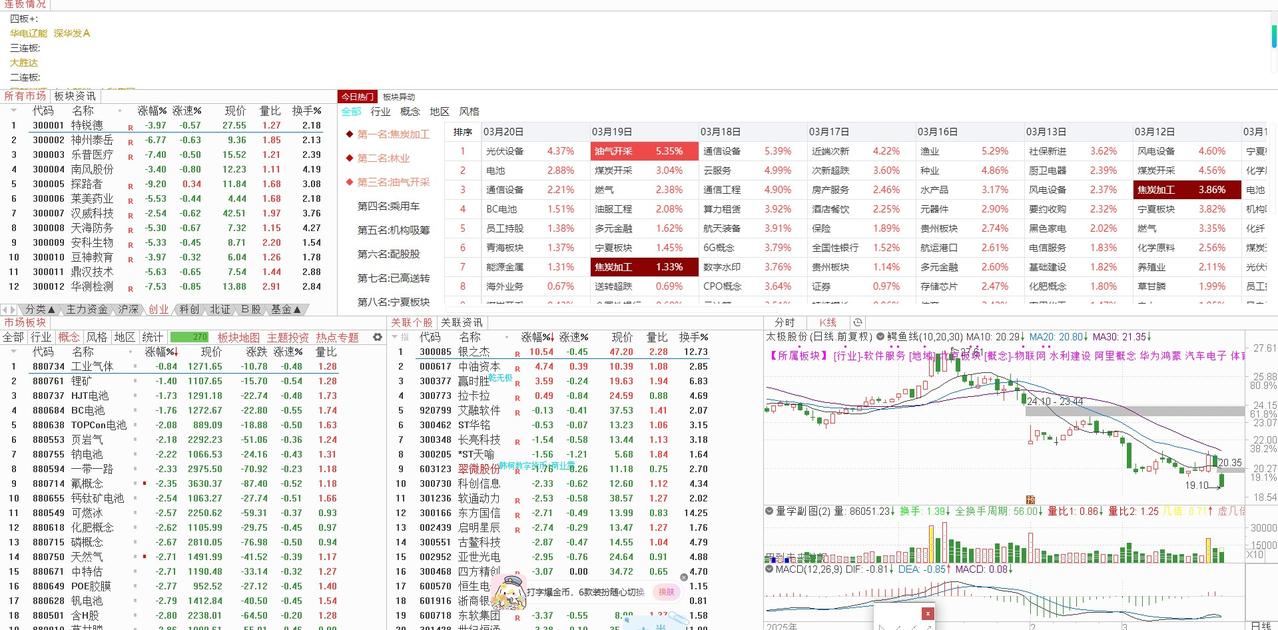Click the R margin icon next to 特锐德
Screen dimensions: 1278x630
tap(130, 127)
